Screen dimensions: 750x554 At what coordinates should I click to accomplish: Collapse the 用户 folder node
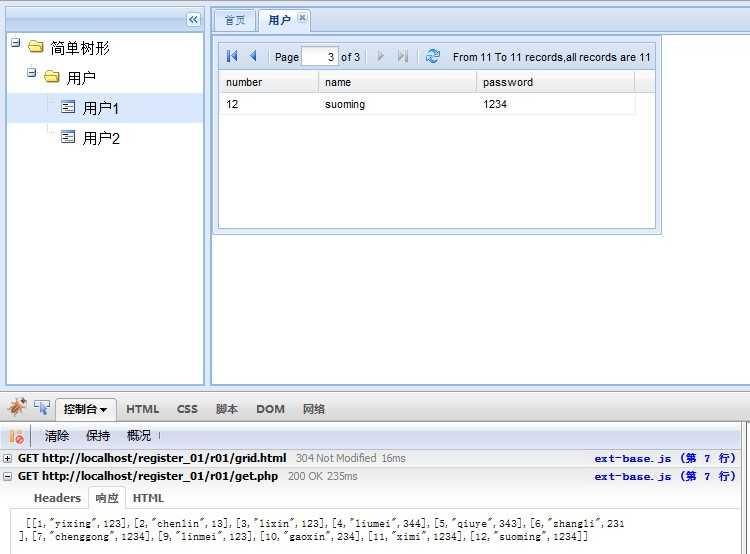click(x=32, y=73)
